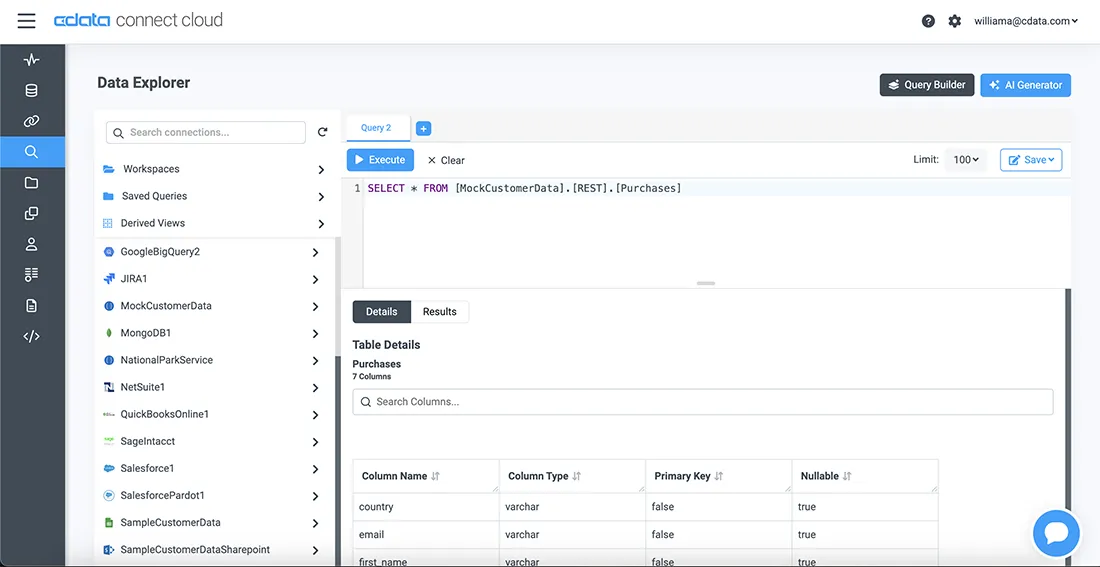
Task: Open the Status activity pulse icon in sidebar
Action: coord(31,60)
